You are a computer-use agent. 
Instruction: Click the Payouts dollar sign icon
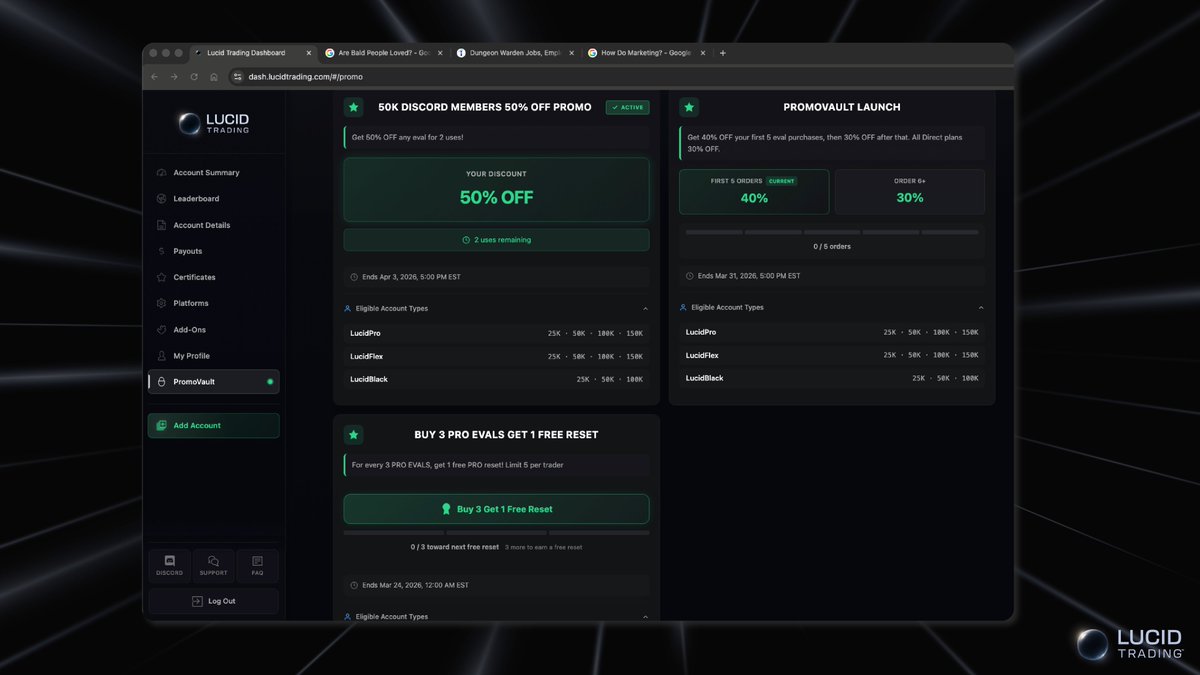pos(161,251)
